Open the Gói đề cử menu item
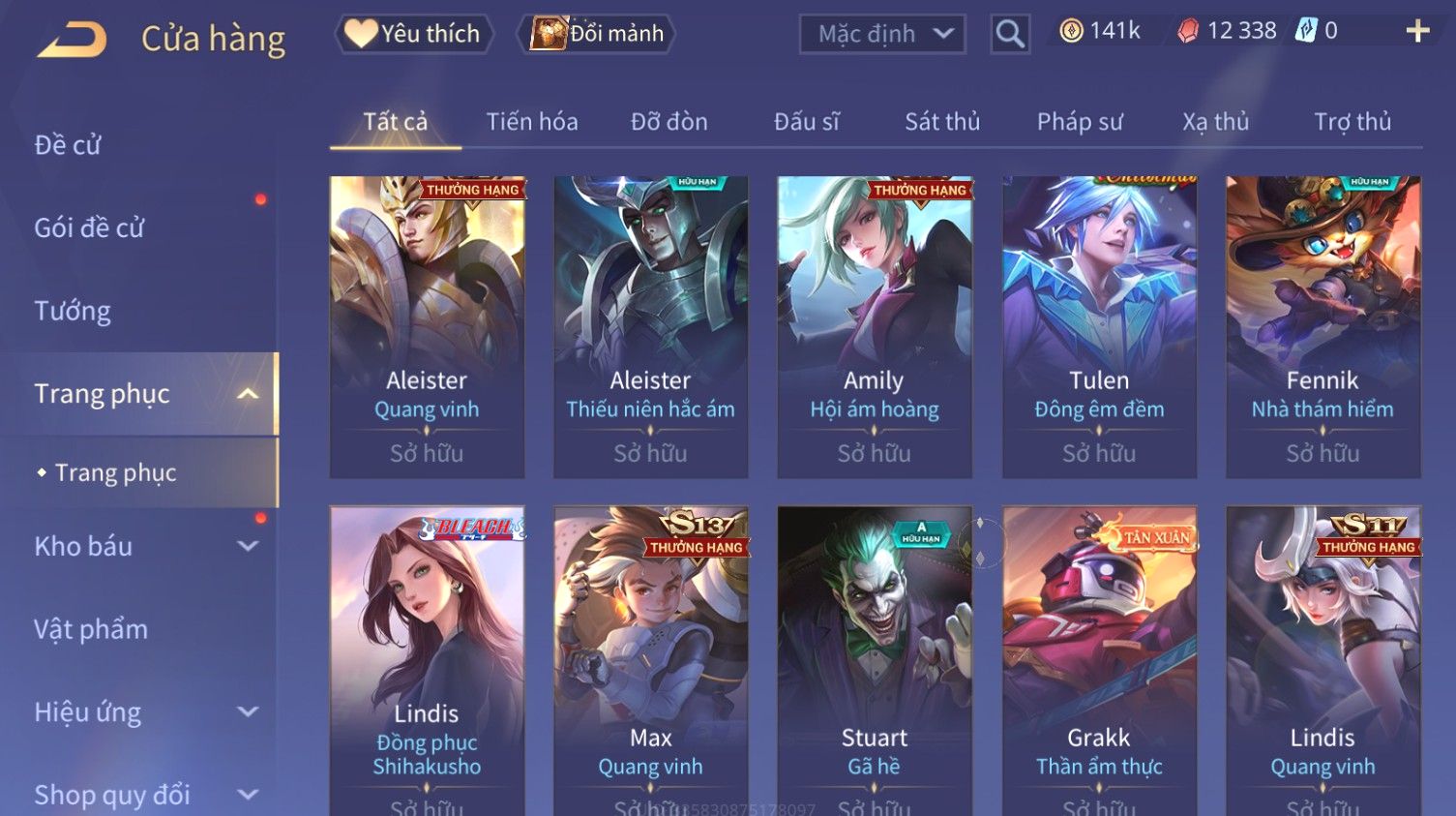 89,227
